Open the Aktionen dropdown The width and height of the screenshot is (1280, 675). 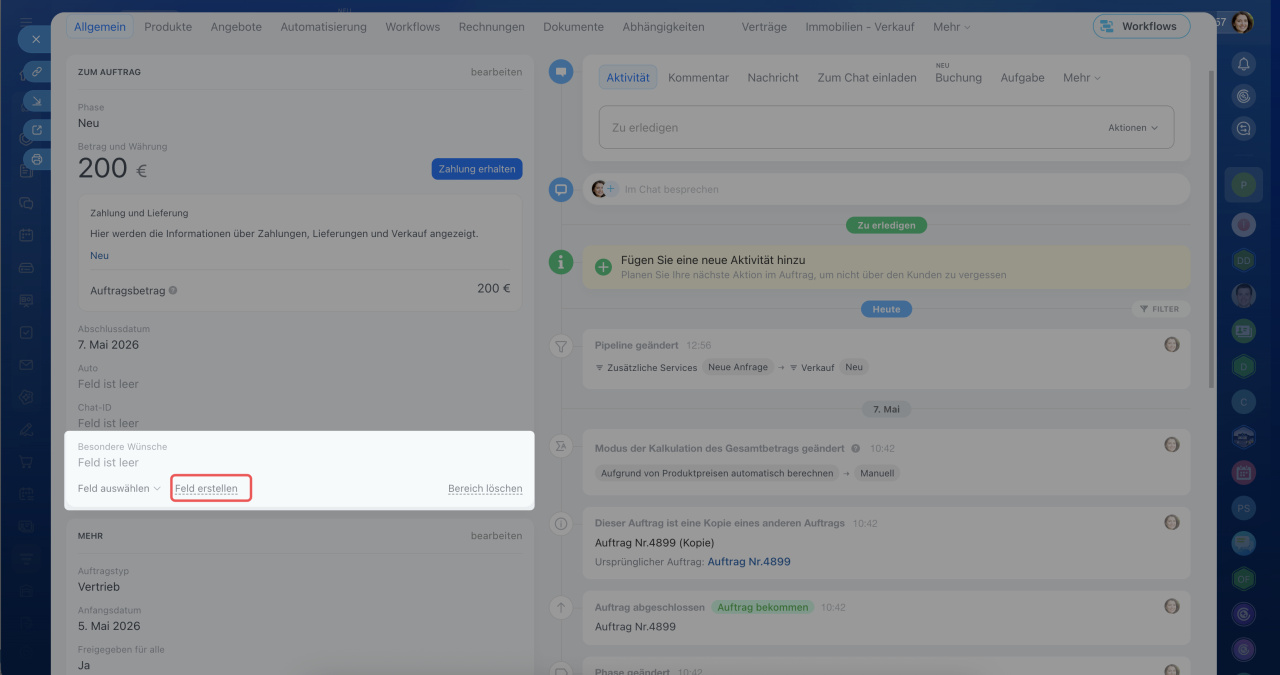click(x=1133, y=128)
